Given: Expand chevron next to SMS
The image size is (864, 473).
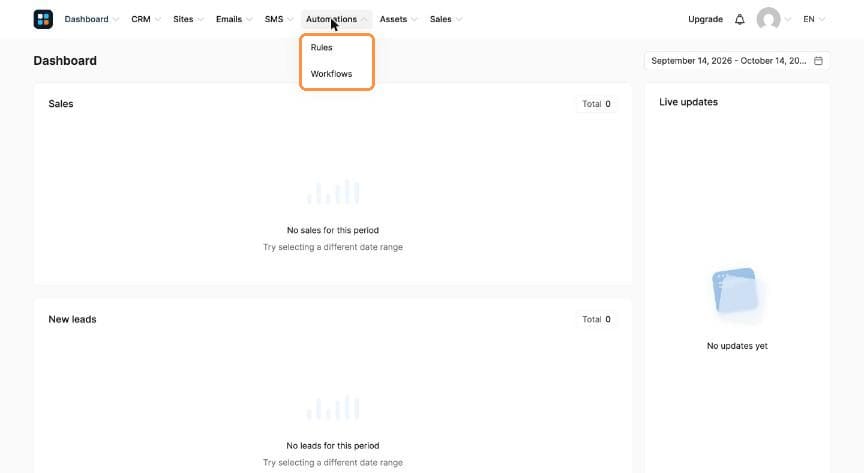Looking at the screenshot, I should tap(290, 19).
